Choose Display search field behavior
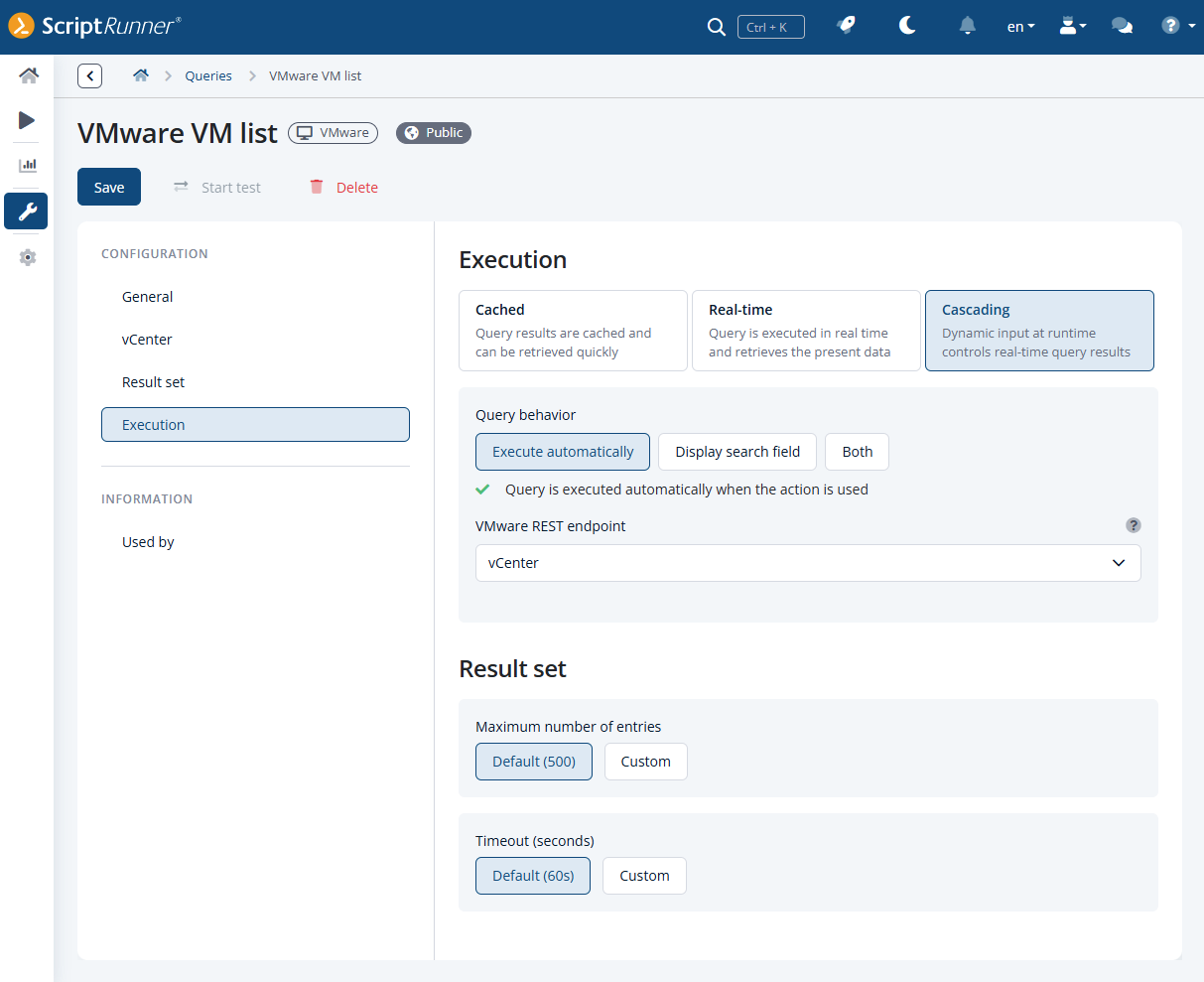 737,452
